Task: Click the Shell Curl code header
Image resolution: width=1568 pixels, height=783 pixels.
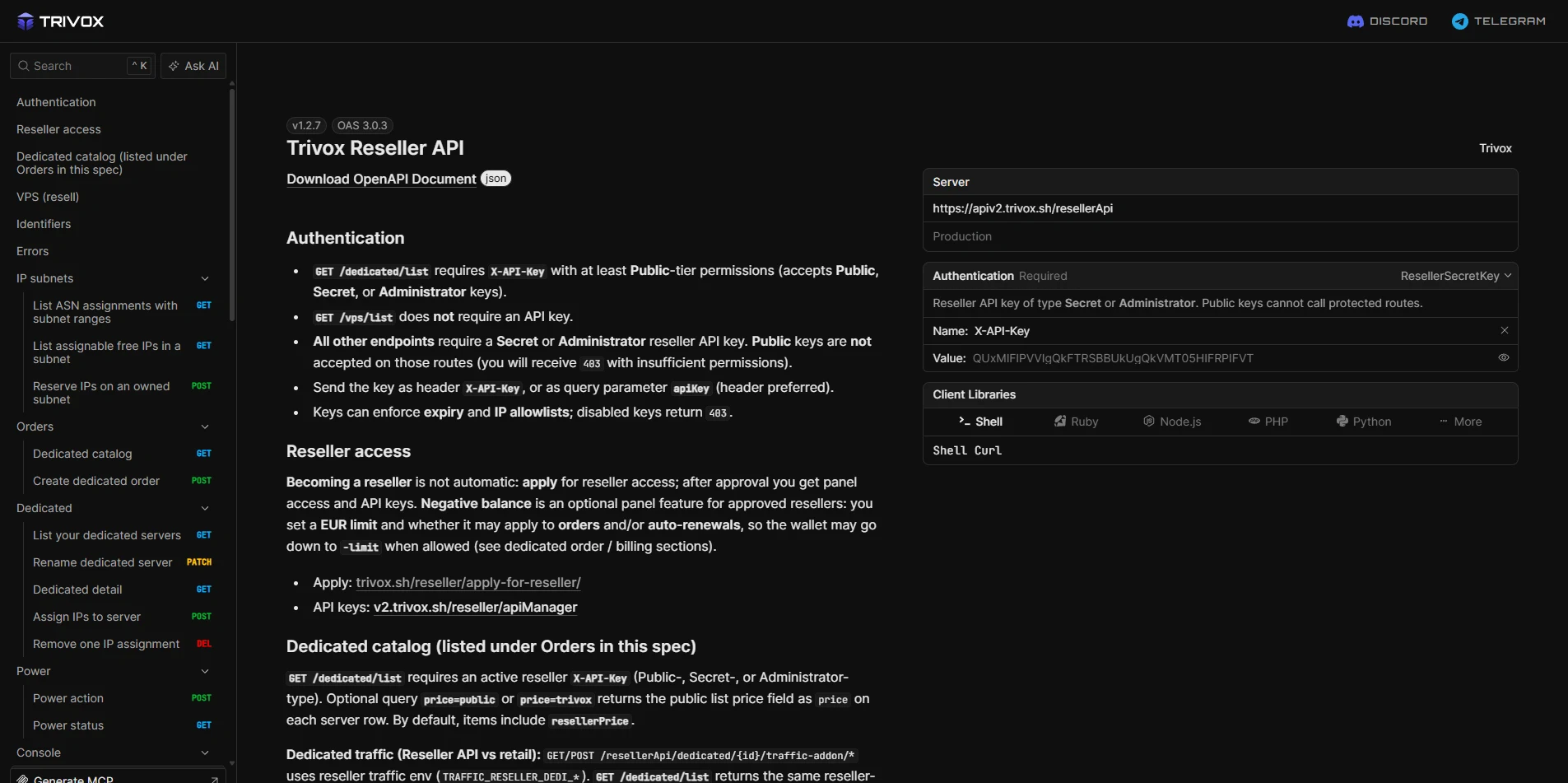Action: coord(967,450)
